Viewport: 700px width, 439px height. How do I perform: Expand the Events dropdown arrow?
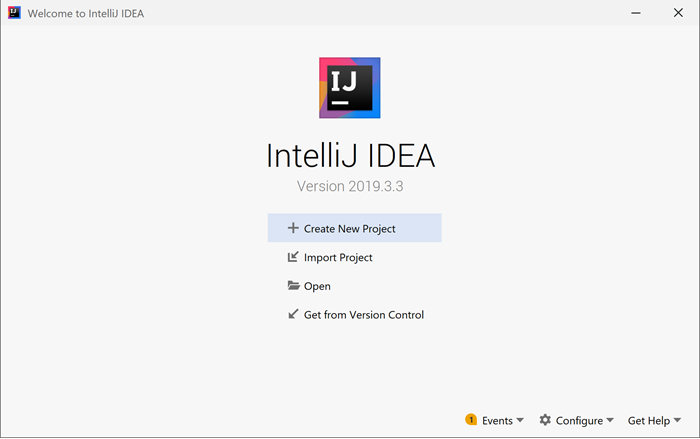point(520,421)
